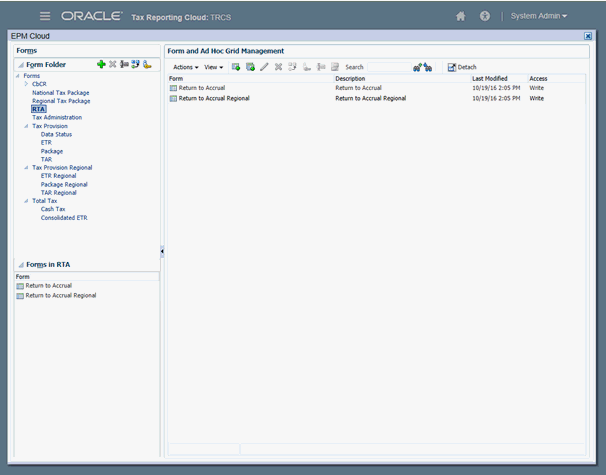The width and height of the screenshot is (606, 475).
Task: Delete the selected form in the toolbar
Action: 278,67
